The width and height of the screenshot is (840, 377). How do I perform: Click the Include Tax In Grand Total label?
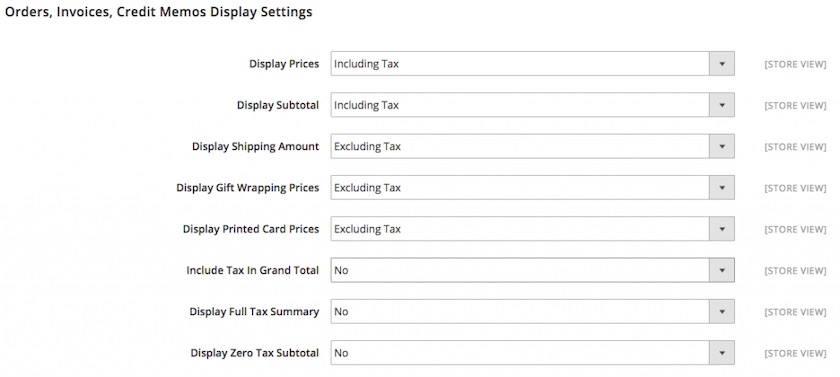pyautogui.click(x=252, y=270)
